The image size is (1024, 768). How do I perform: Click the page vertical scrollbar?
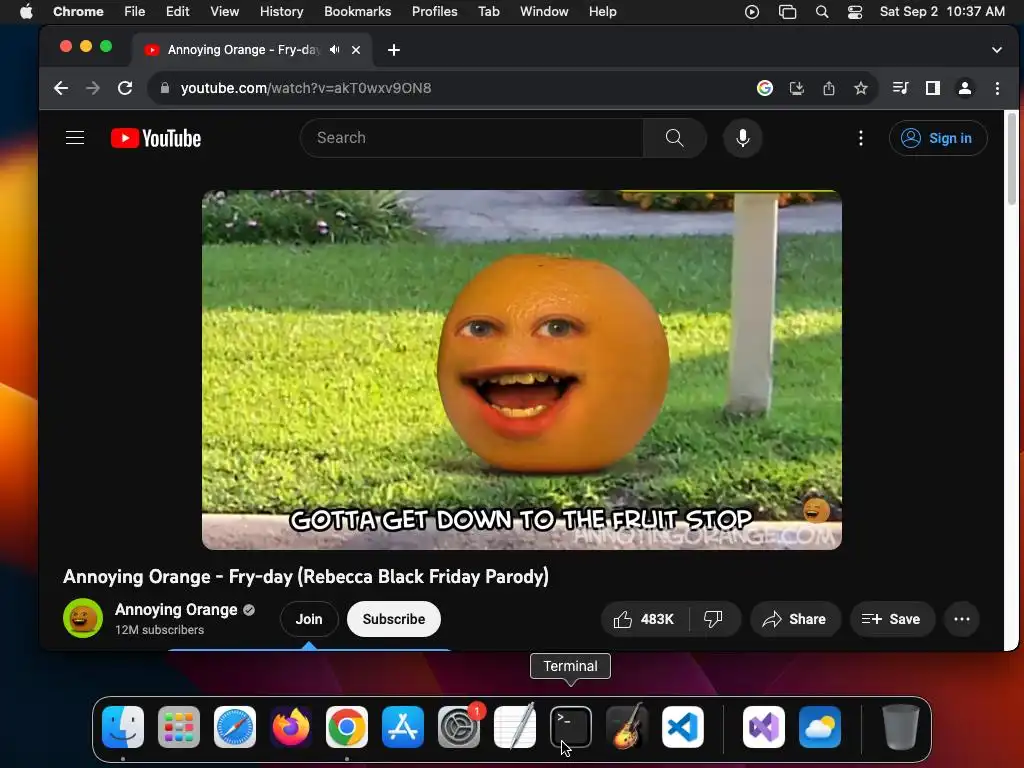click(x=1011, y=159)
